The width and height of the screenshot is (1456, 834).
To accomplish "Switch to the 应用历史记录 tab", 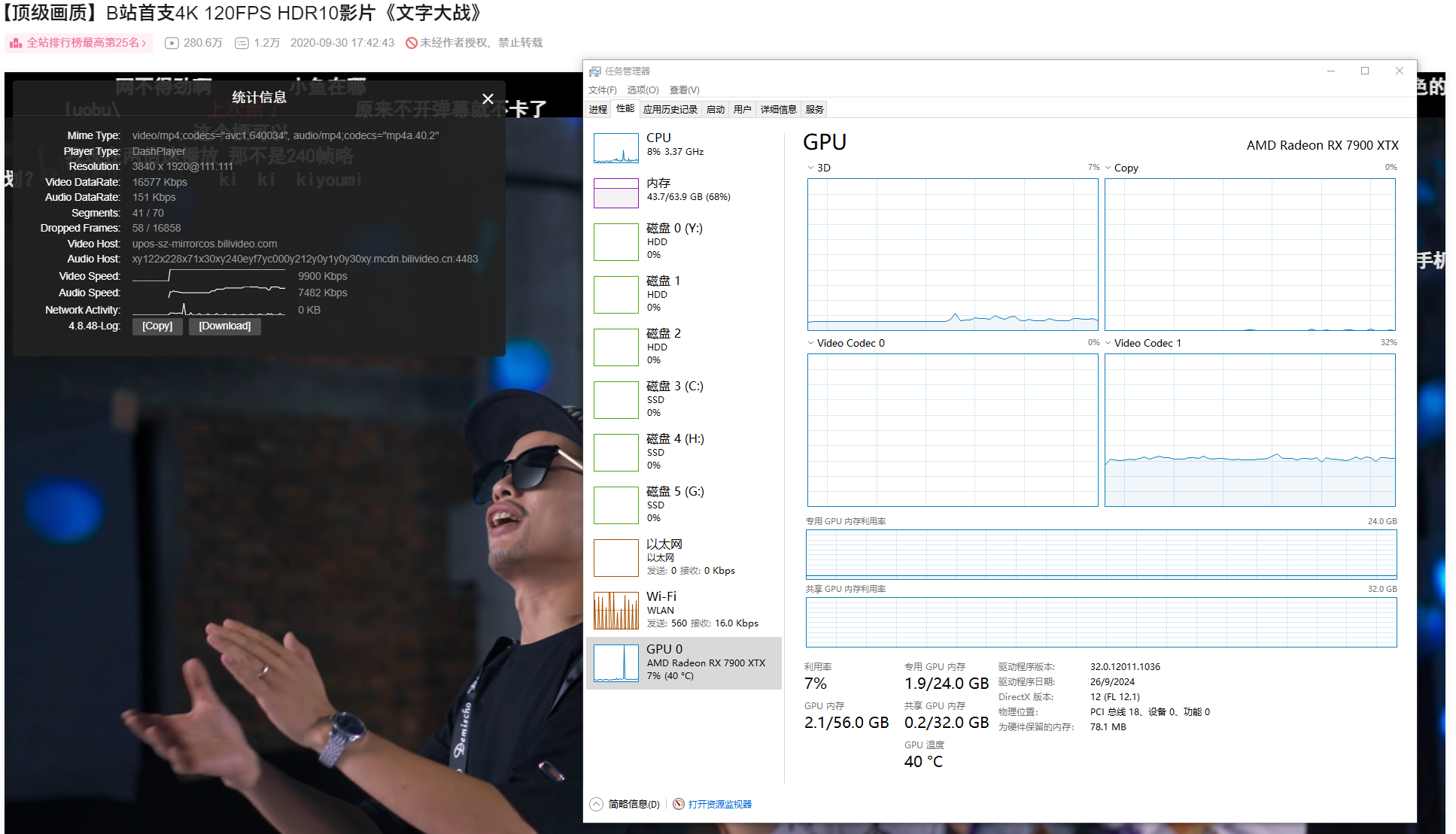I will (x=670, y=110).
